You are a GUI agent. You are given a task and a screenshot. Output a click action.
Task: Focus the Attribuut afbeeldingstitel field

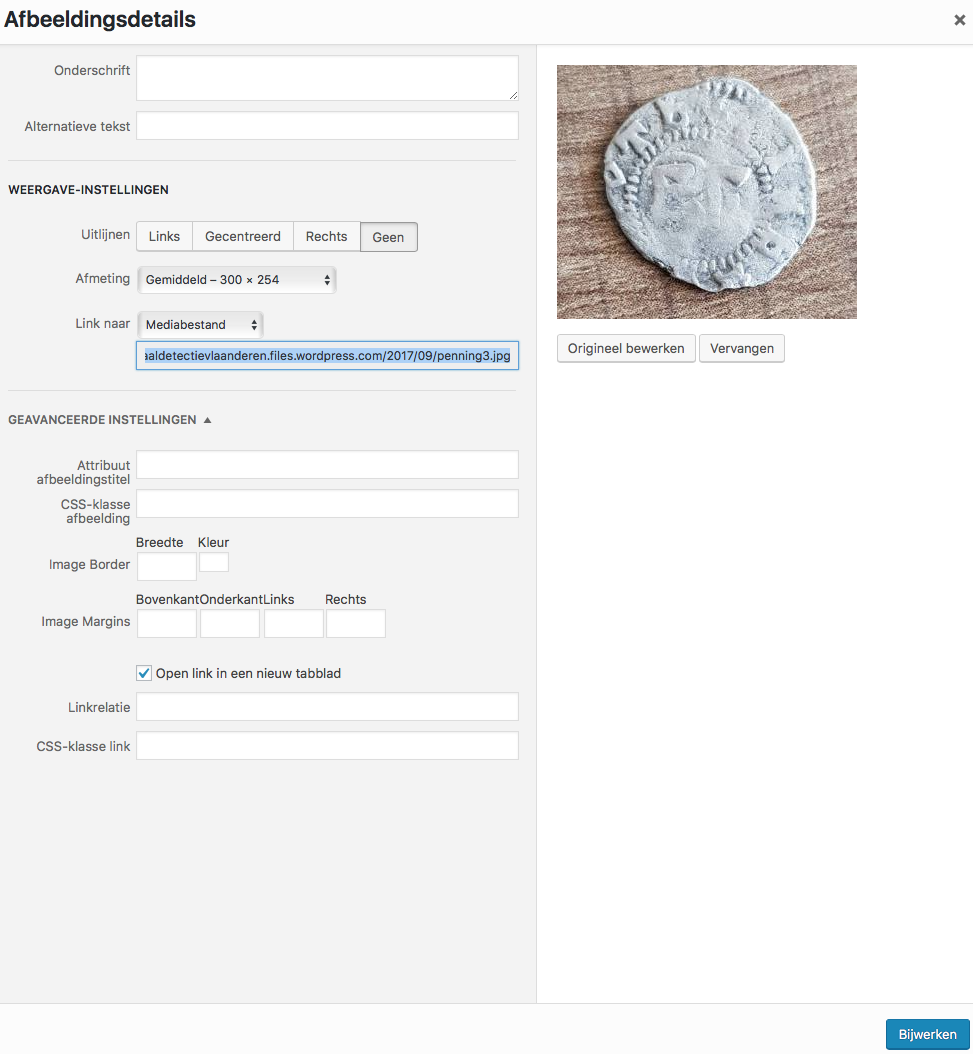coord(327,465)
